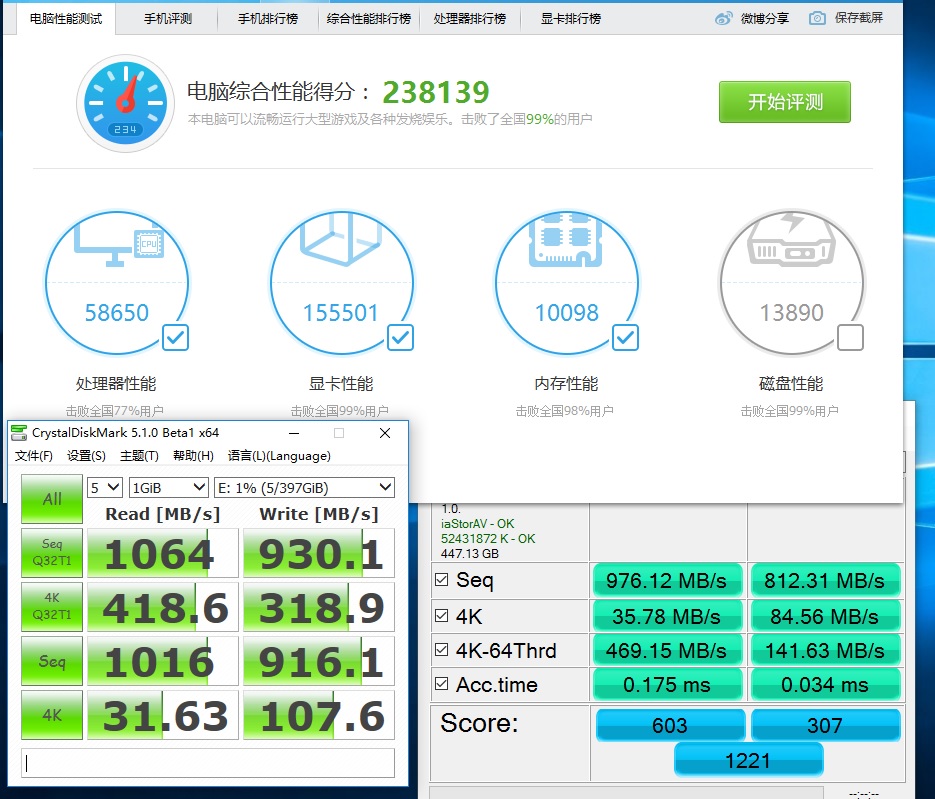The width and height of the screenshot is (935, 799).
Task: Click the AS SSD 4K write 84.56 MB/s
Action: coord(825,616)
